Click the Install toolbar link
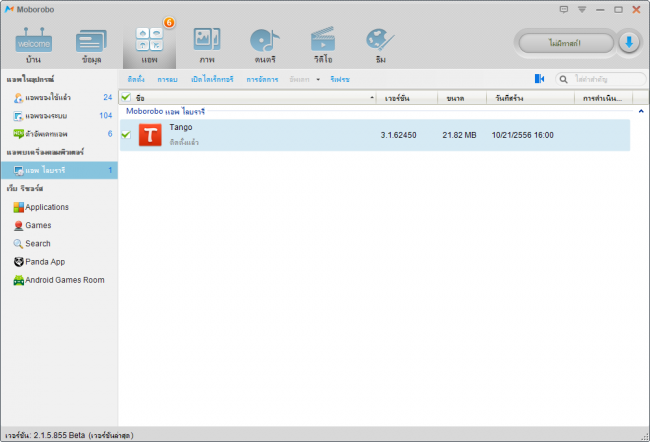 136,79
